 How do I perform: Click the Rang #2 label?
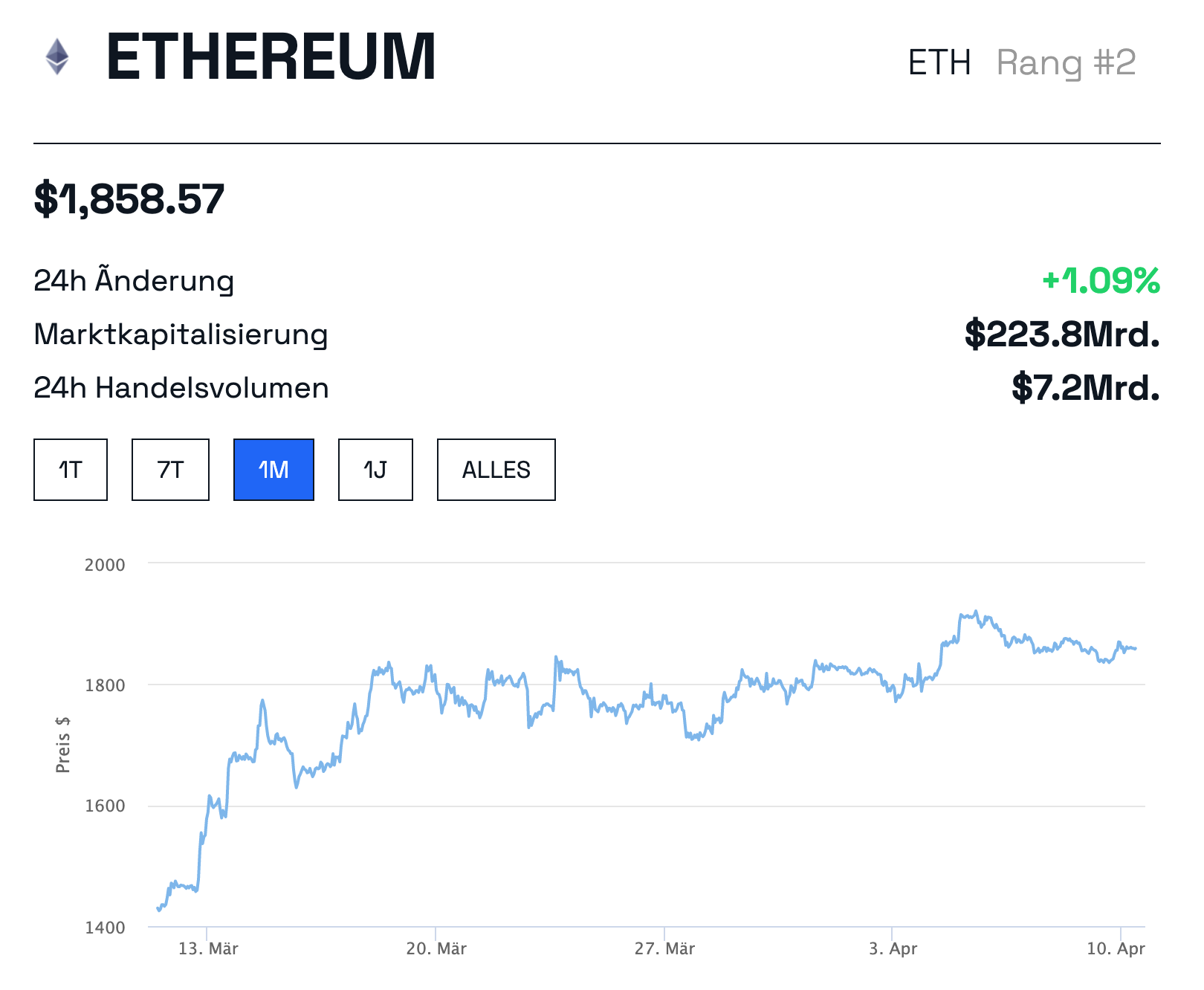point(1066,62)
